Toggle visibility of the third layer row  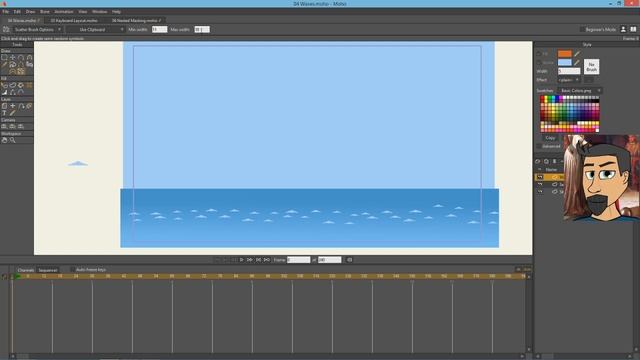click(x=540, y=191)
